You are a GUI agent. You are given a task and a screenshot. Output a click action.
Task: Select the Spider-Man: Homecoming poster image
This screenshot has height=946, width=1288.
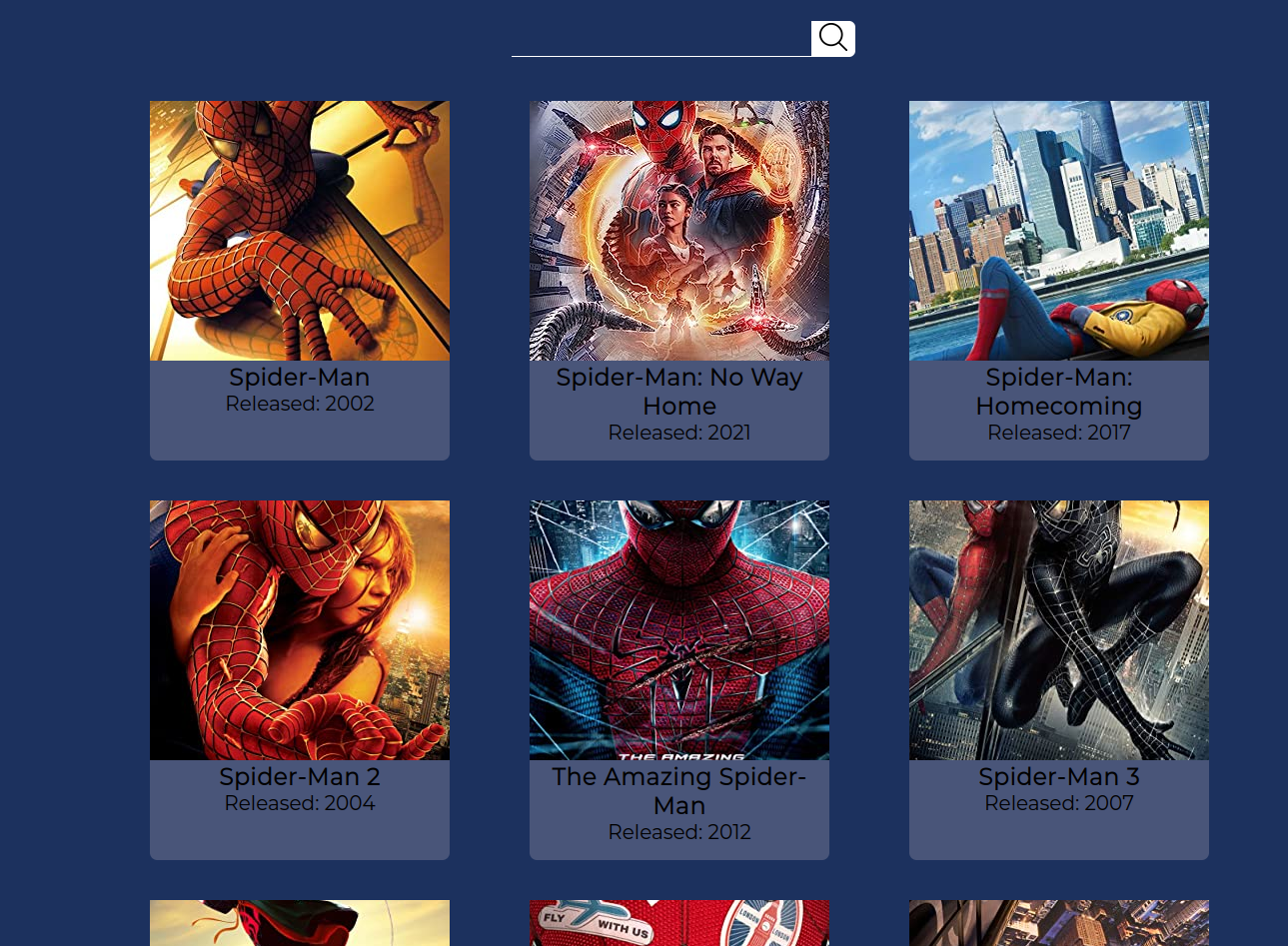(x=1059, y=231)
